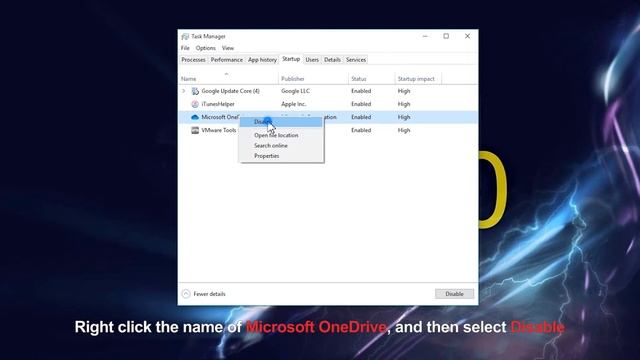This screenshot has width=640, height=360.
Task: Click the Task Manager title bar icon
Action: (x=185, y=36)
